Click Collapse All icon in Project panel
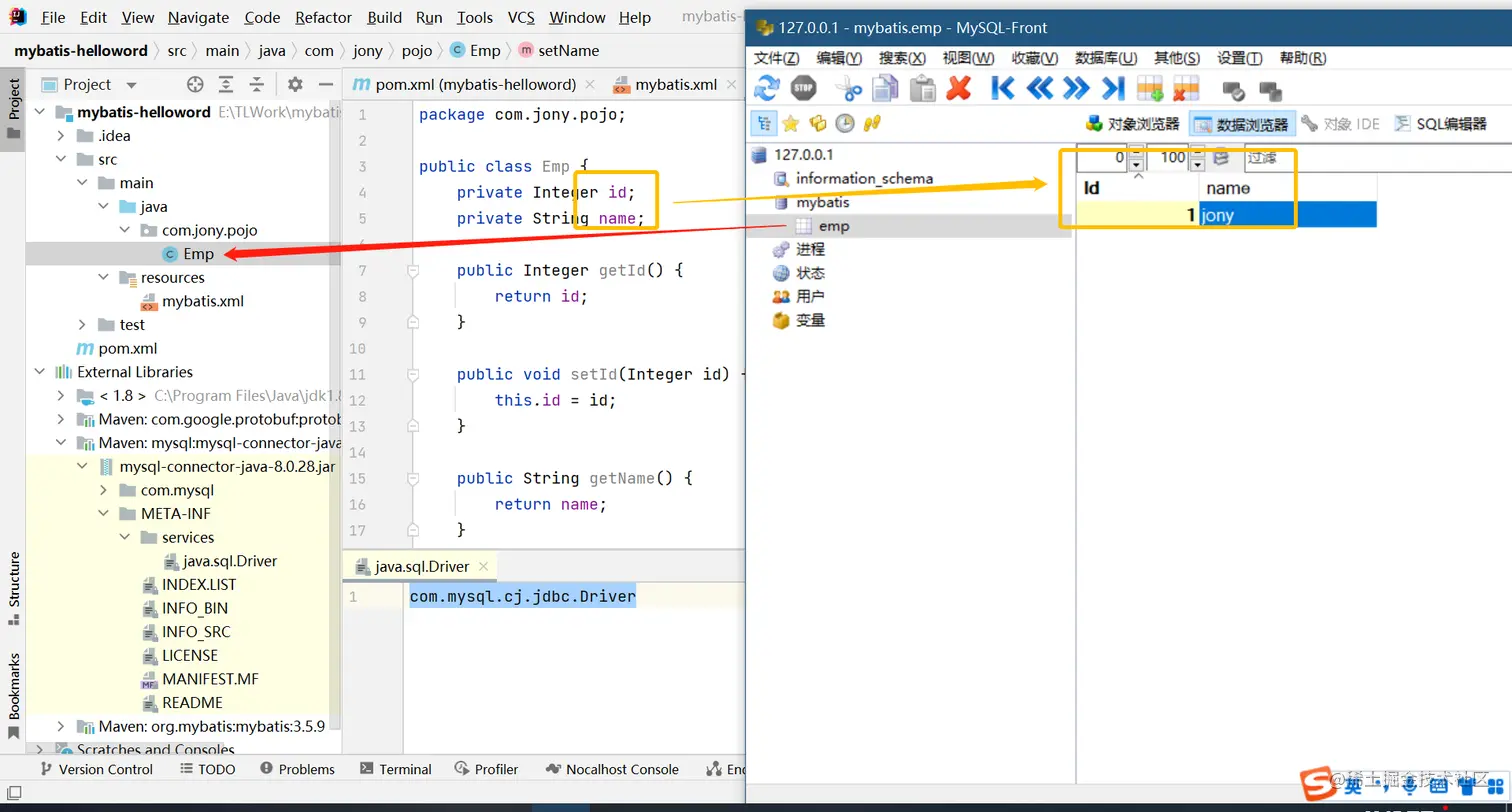Screen dimensions: 1512x812 click(257, 84)
